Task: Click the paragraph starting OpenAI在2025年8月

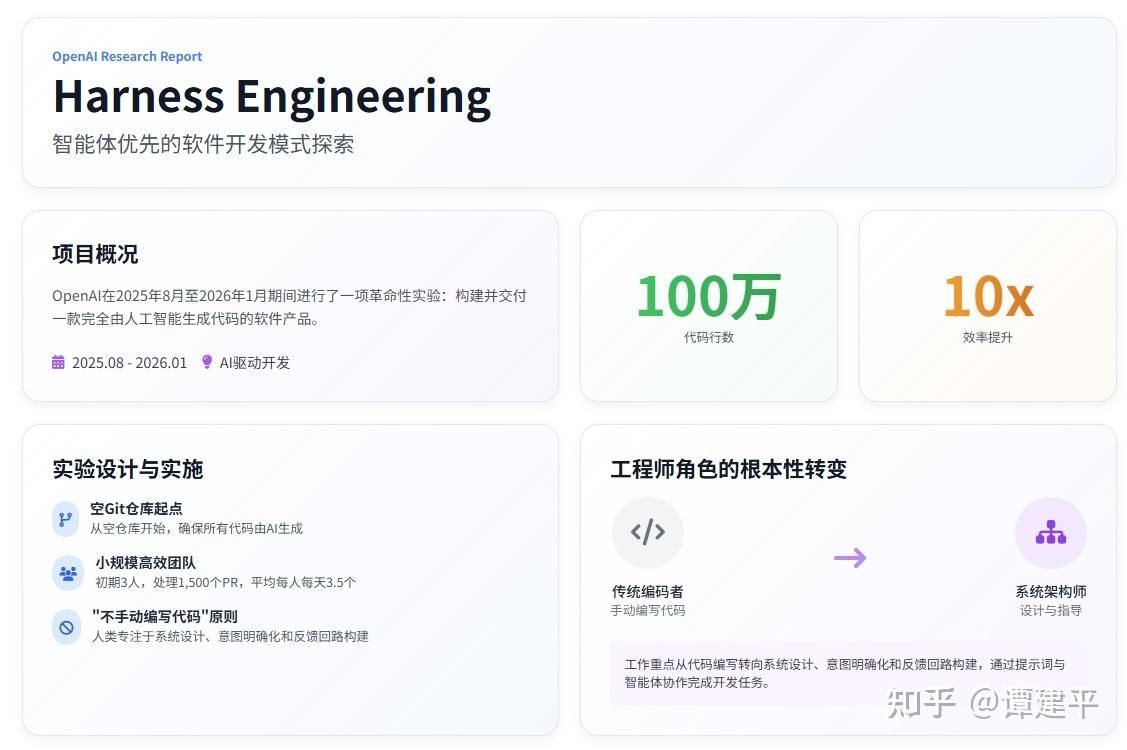Action: (x=290, y=307)
